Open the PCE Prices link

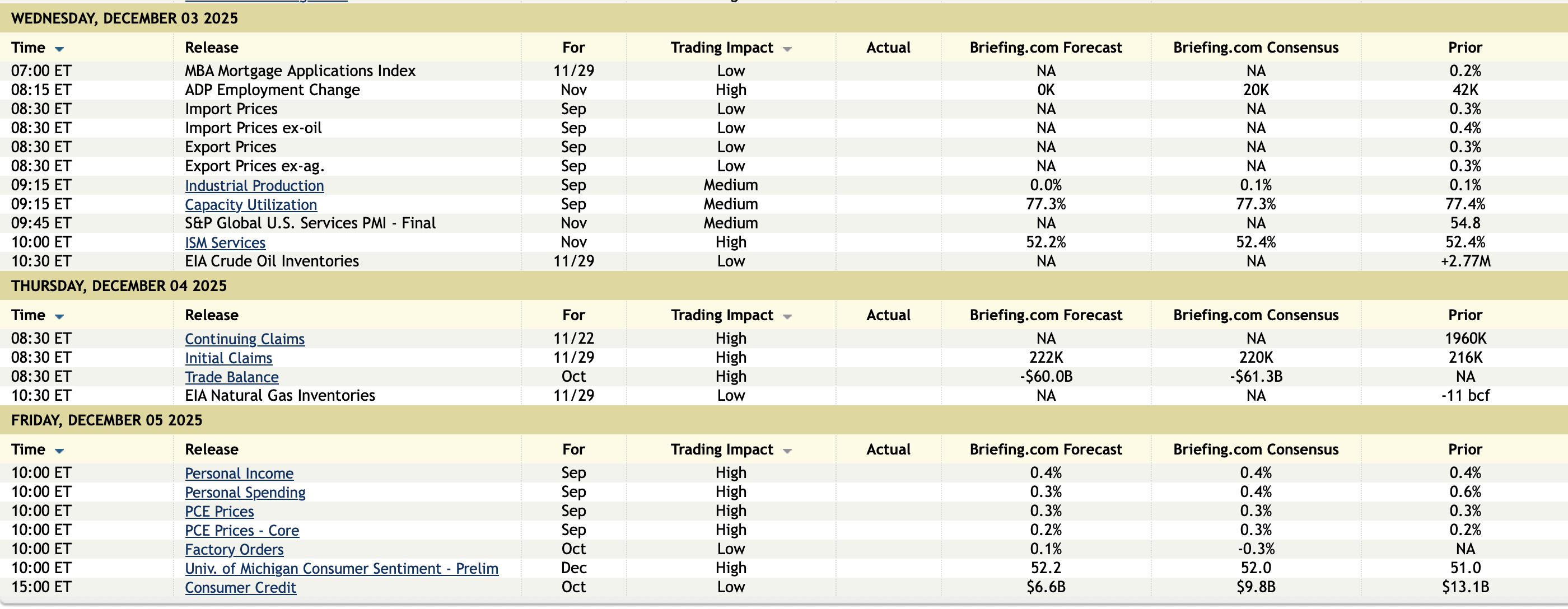[x=219, y=512]
